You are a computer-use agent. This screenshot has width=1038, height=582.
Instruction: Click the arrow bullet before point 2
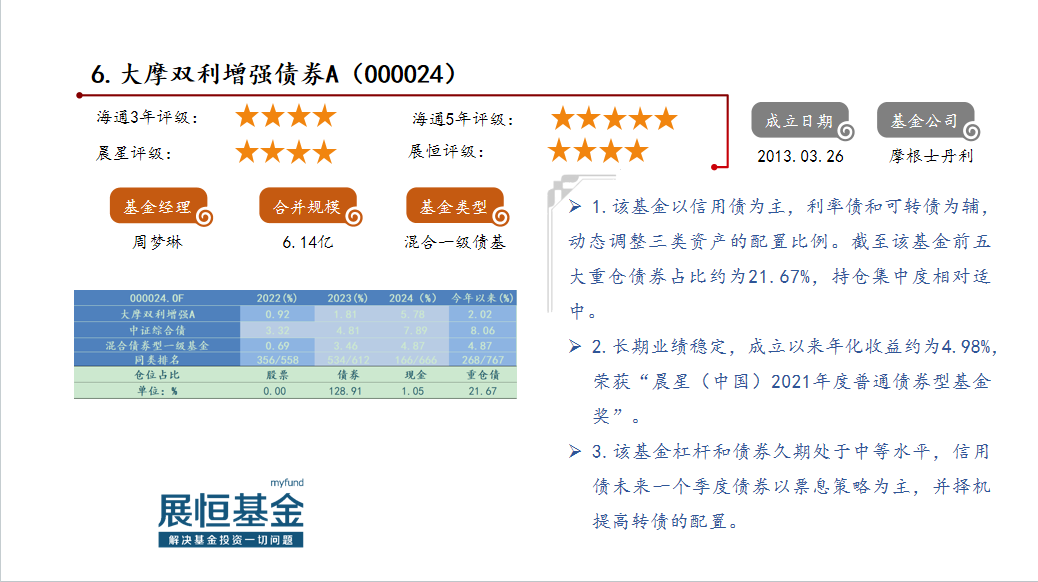pos(575,346)
